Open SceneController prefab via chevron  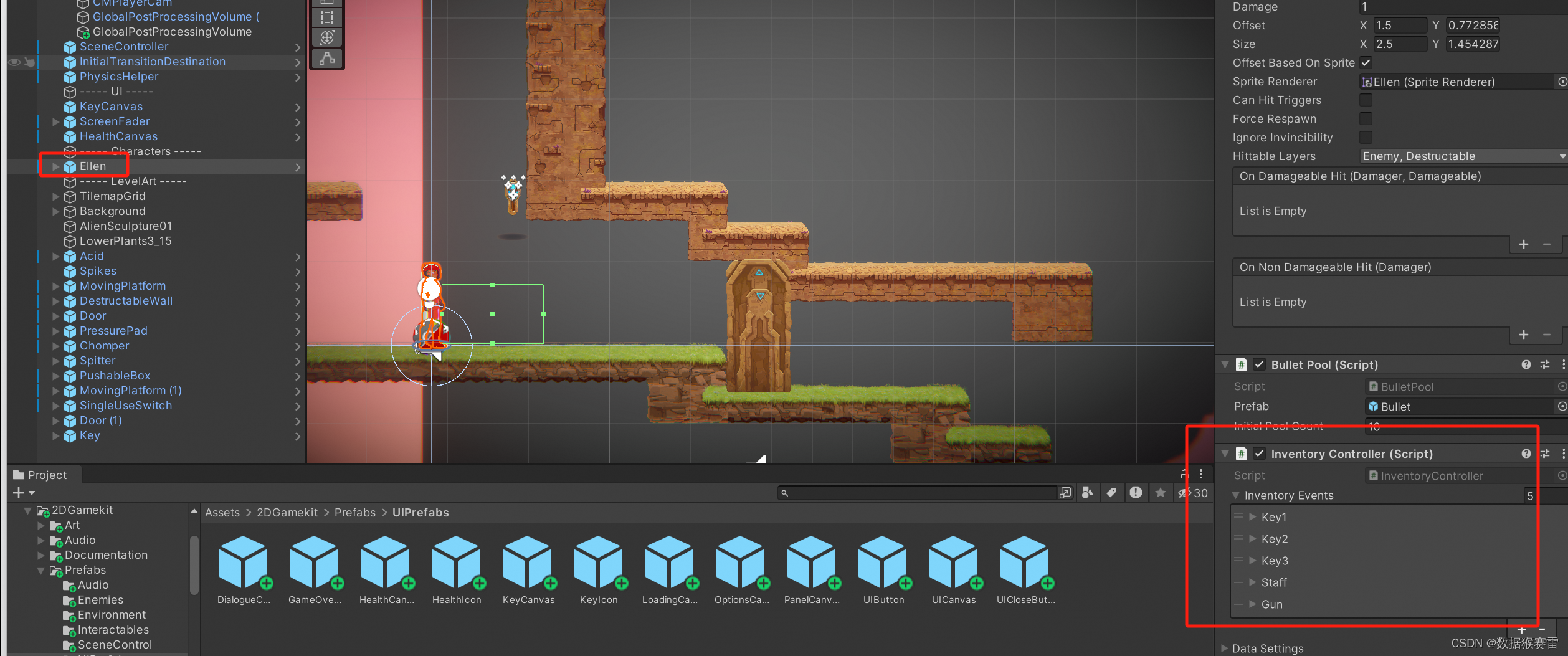point(298,47)
